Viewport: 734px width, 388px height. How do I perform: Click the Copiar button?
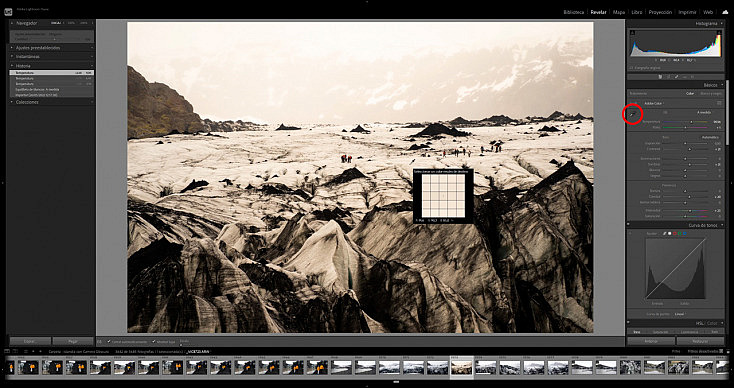tap(30, 341)
